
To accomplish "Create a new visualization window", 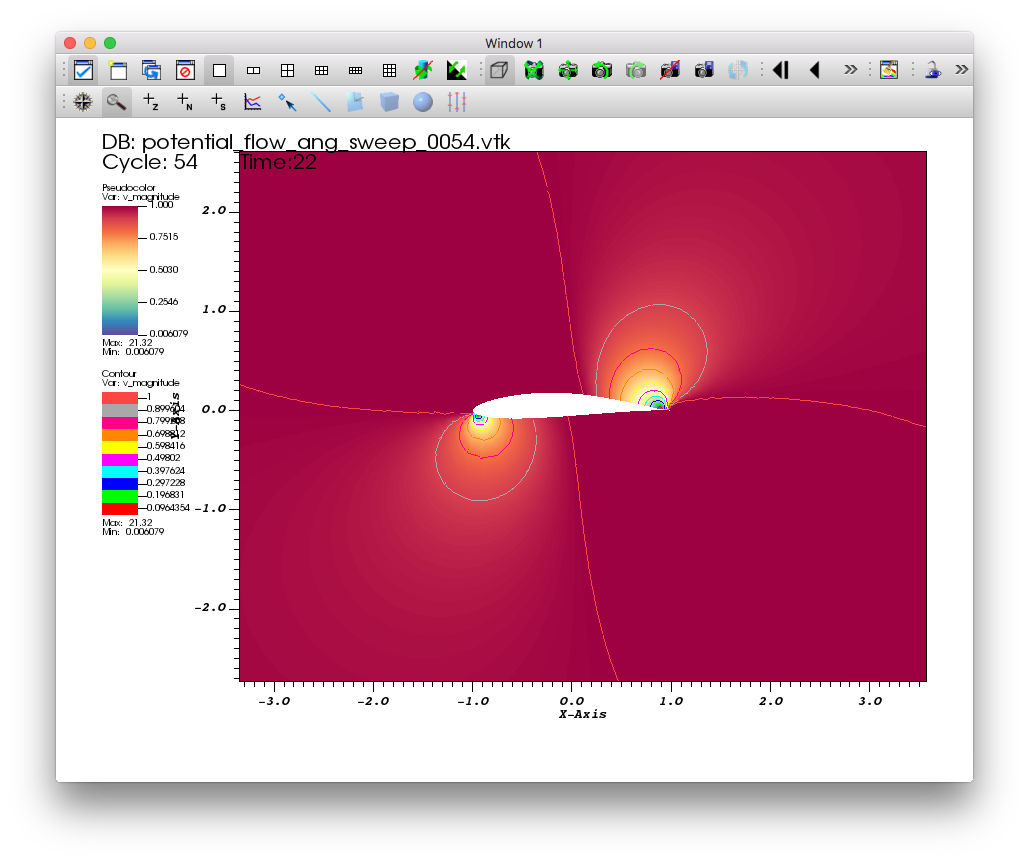I will click(x=118, y=70).
